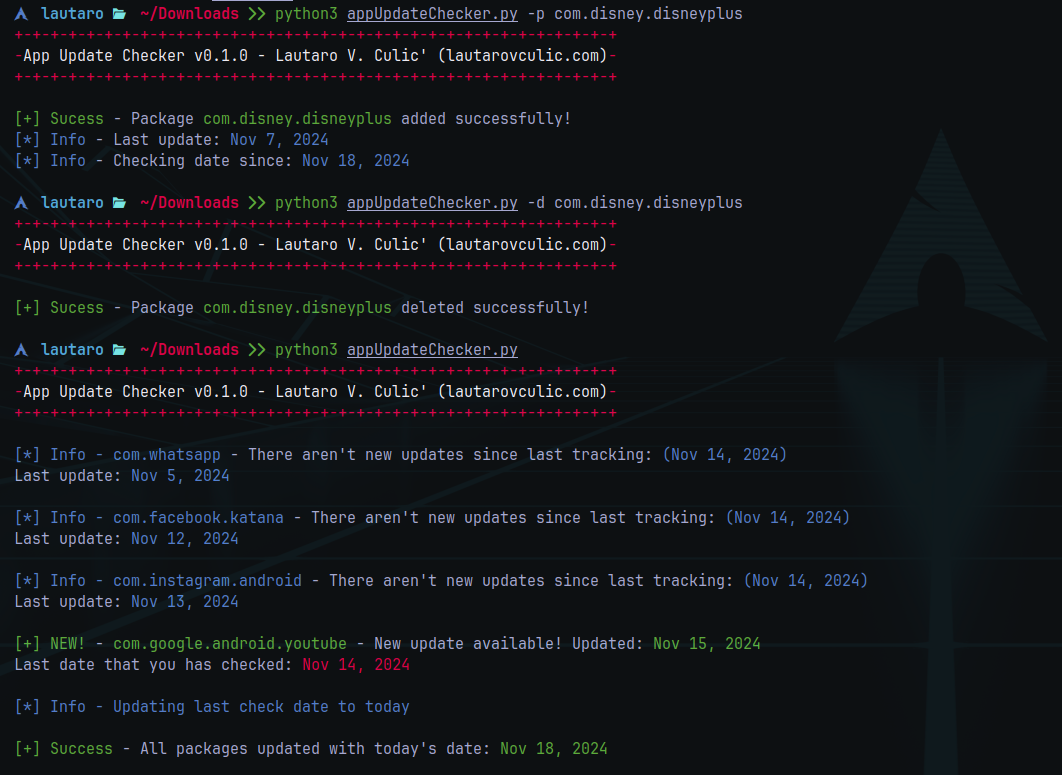Click "Updating last check date to today" message
Image resolution: width=1062 pixels, height=775 pixels.
tap(261, 707)
